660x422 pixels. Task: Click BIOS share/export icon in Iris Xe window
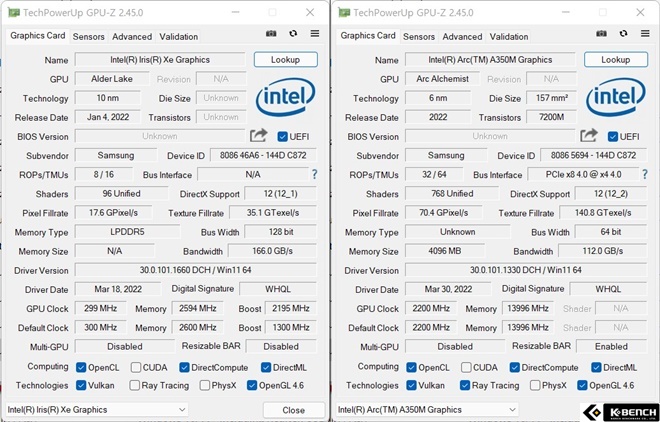tap(258, 135)
